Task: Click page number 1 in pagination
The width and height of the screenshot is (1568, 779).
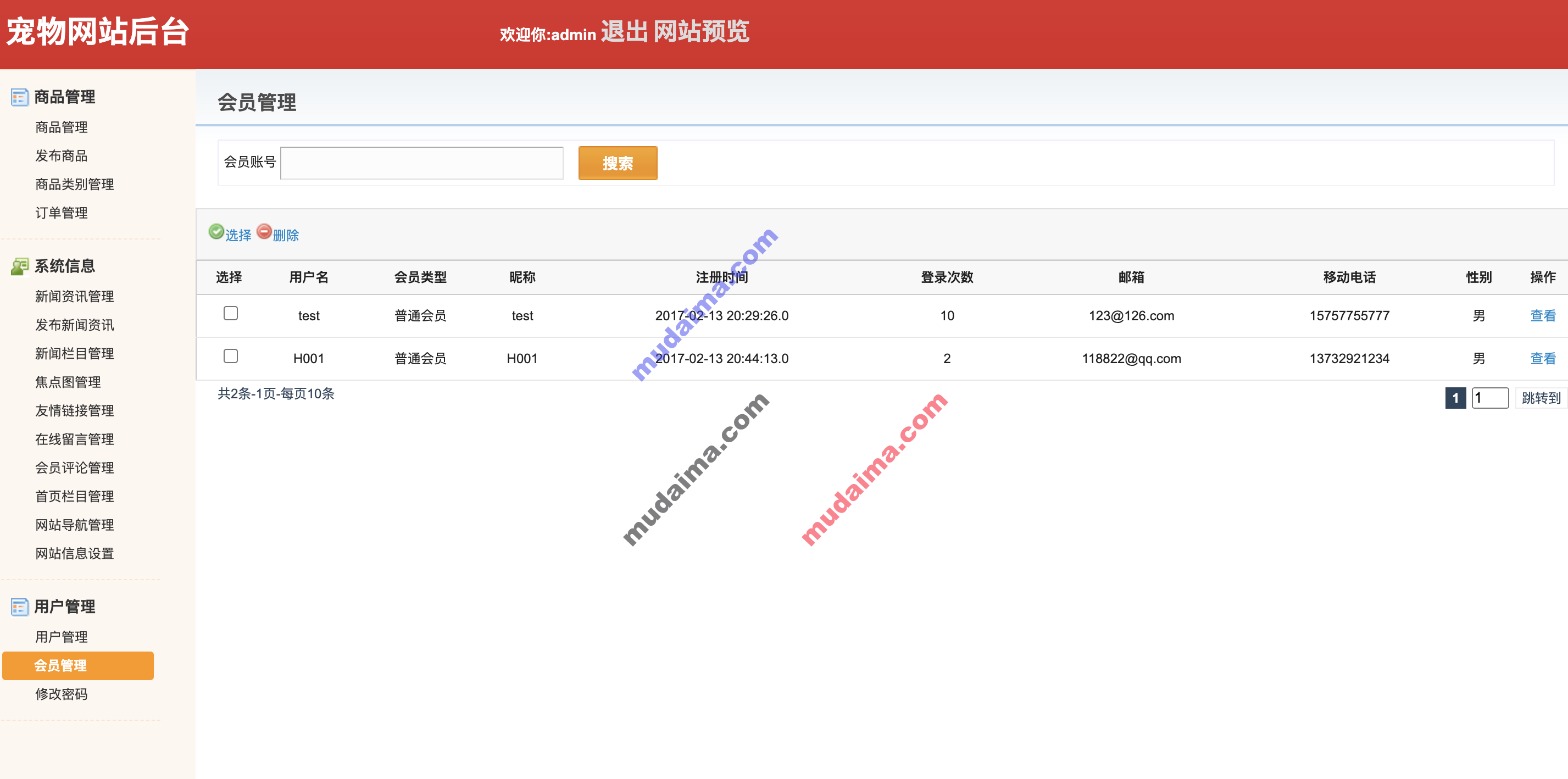Action: click(x=1455, y=398)
